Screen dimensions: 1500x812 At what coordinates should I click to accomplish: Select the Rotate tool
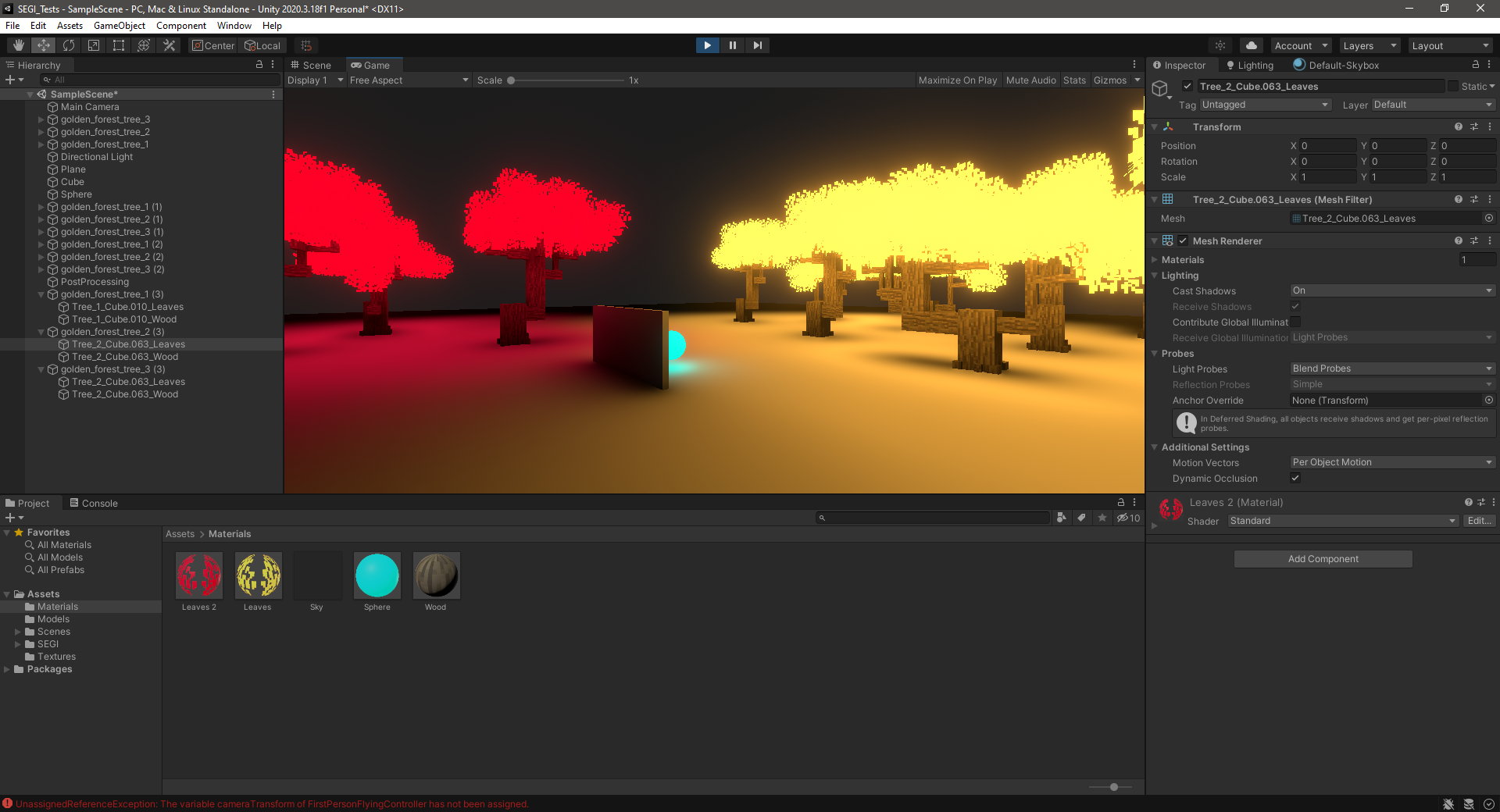pyautogui.click(x=69, y=45)
